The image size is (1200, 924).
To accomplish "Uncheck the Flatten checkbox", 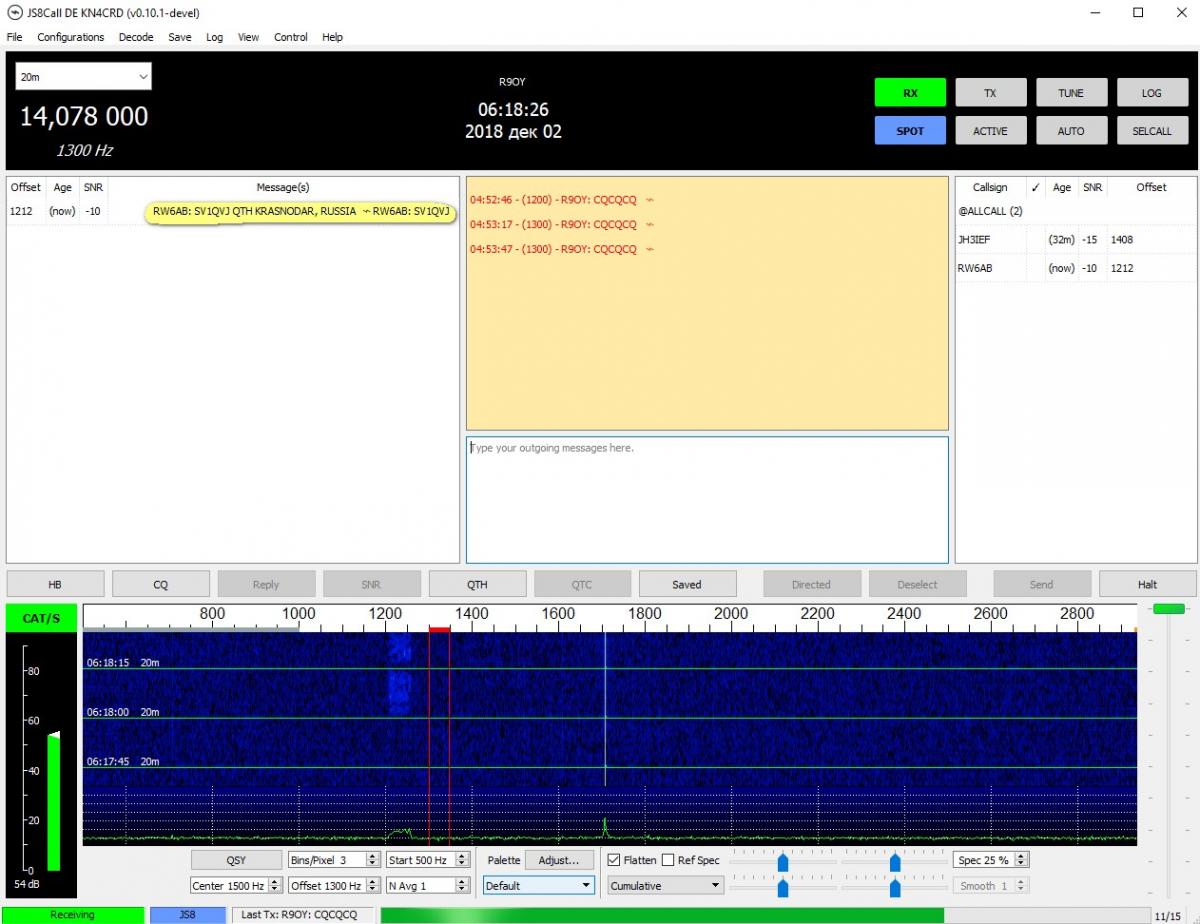I will (614, 860).
